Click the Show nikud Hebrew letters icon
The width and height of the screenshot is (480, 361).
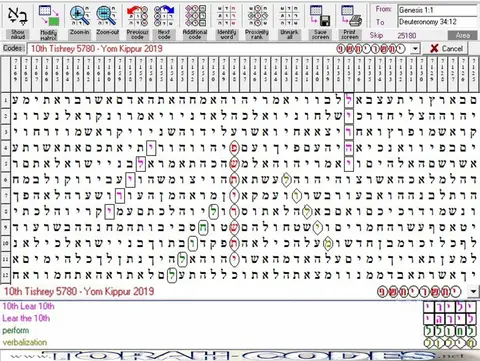pyautogui.click(x=18, y=16)
